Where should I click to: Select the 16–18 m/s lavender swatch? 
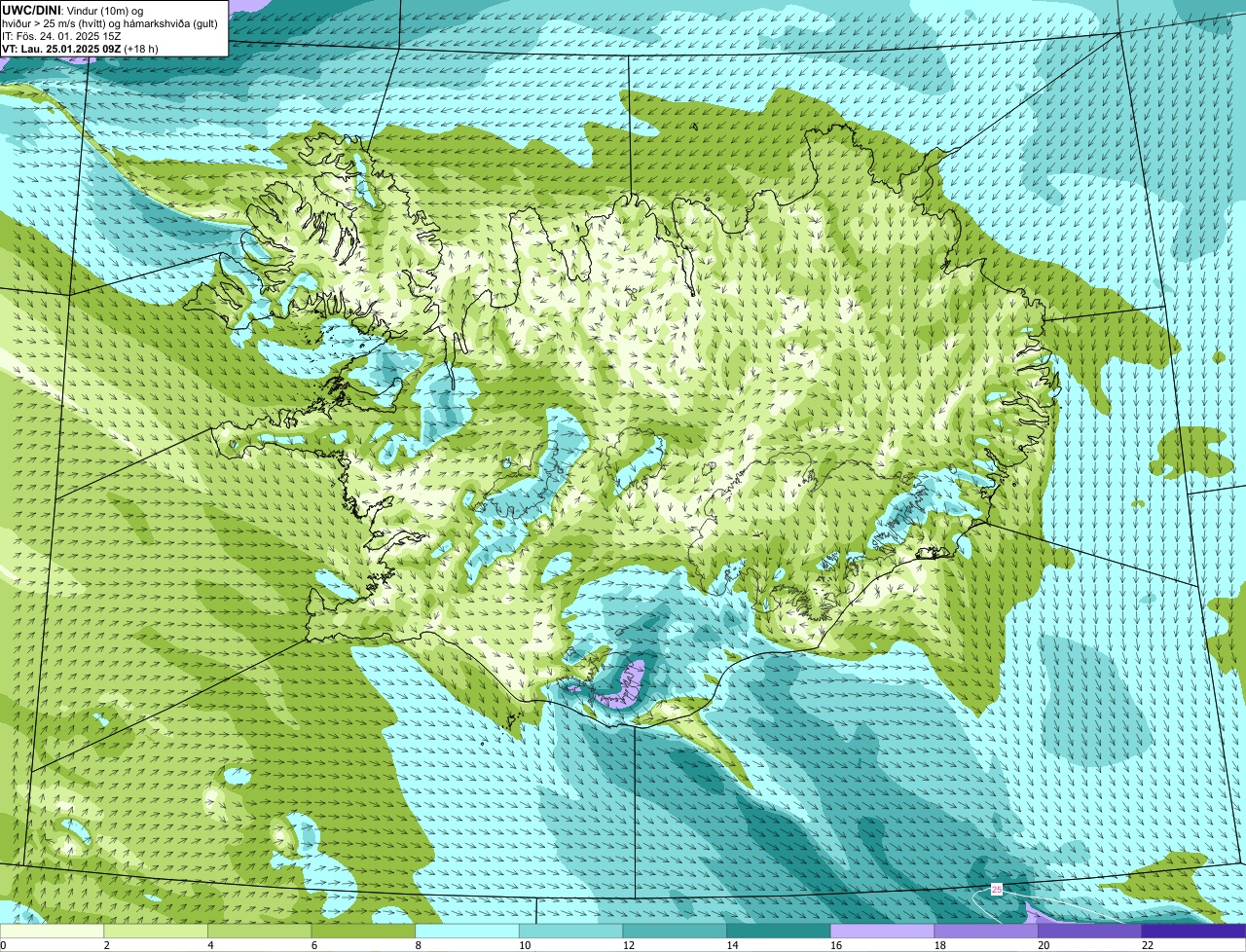pyautogui.click(x=883, y=931)
